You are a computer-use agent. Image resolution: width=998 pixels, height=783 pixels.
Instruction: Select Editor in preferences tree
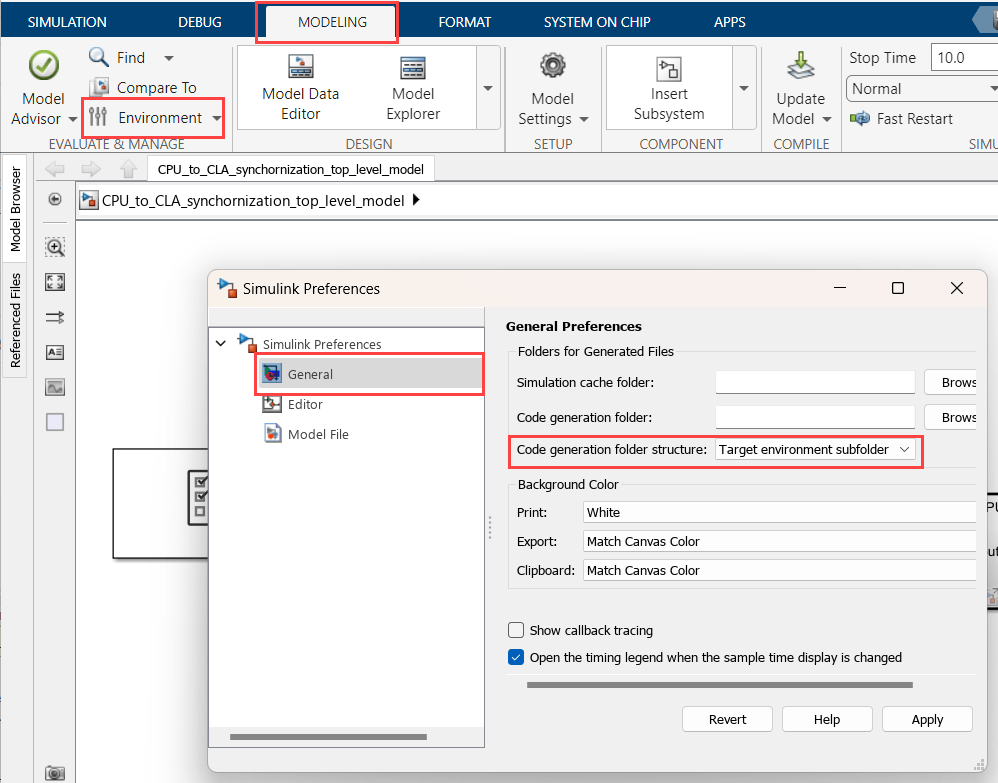[x=305, y=404]
